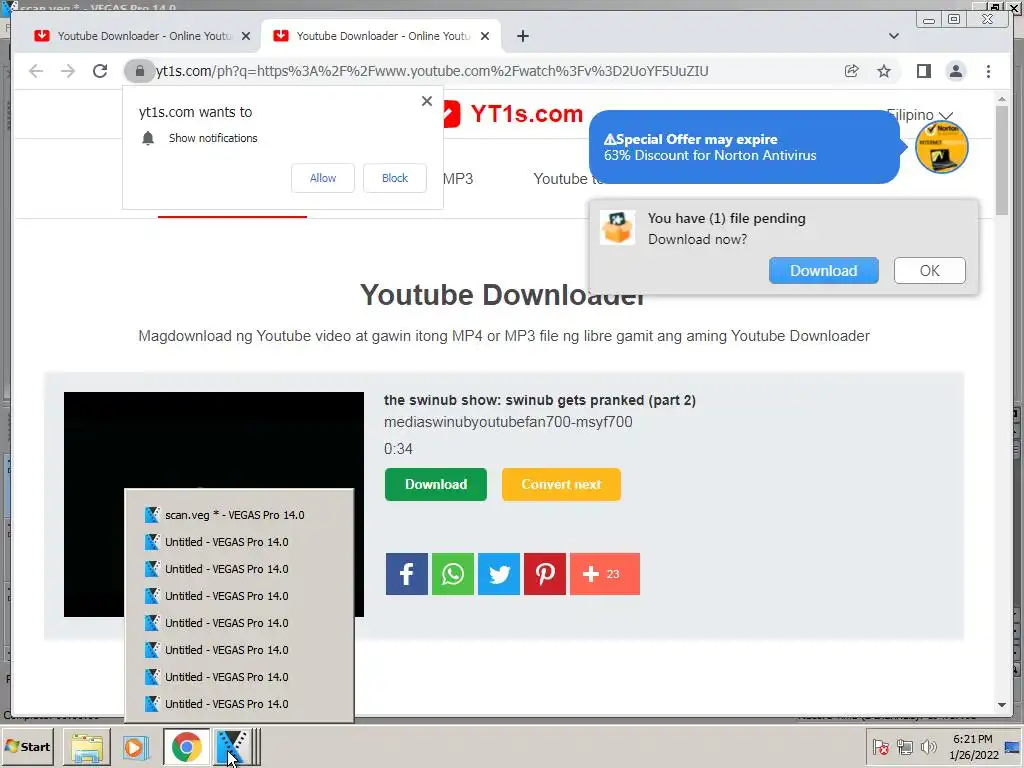Click the share page icon in address bar

pos(852,71)
